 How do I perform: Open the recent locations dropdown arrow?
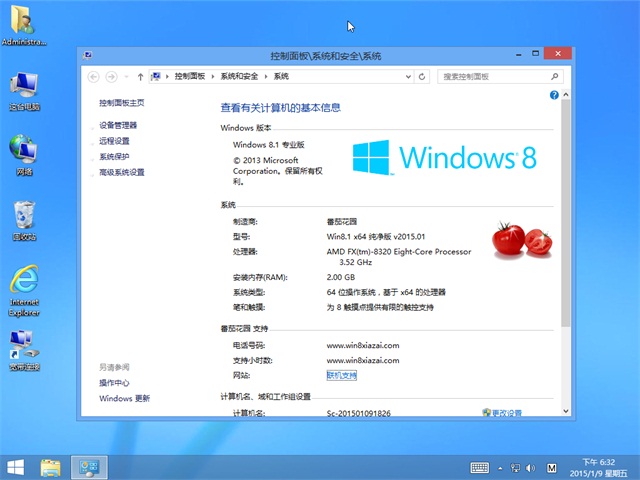coord(126,76)
